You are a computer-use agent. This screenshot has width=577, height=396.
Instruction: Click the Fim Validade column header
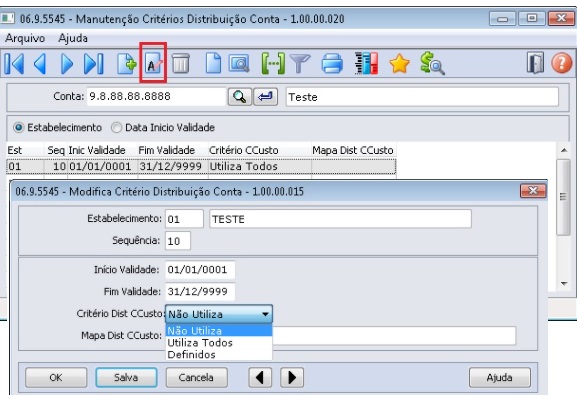tap(173, 150)
